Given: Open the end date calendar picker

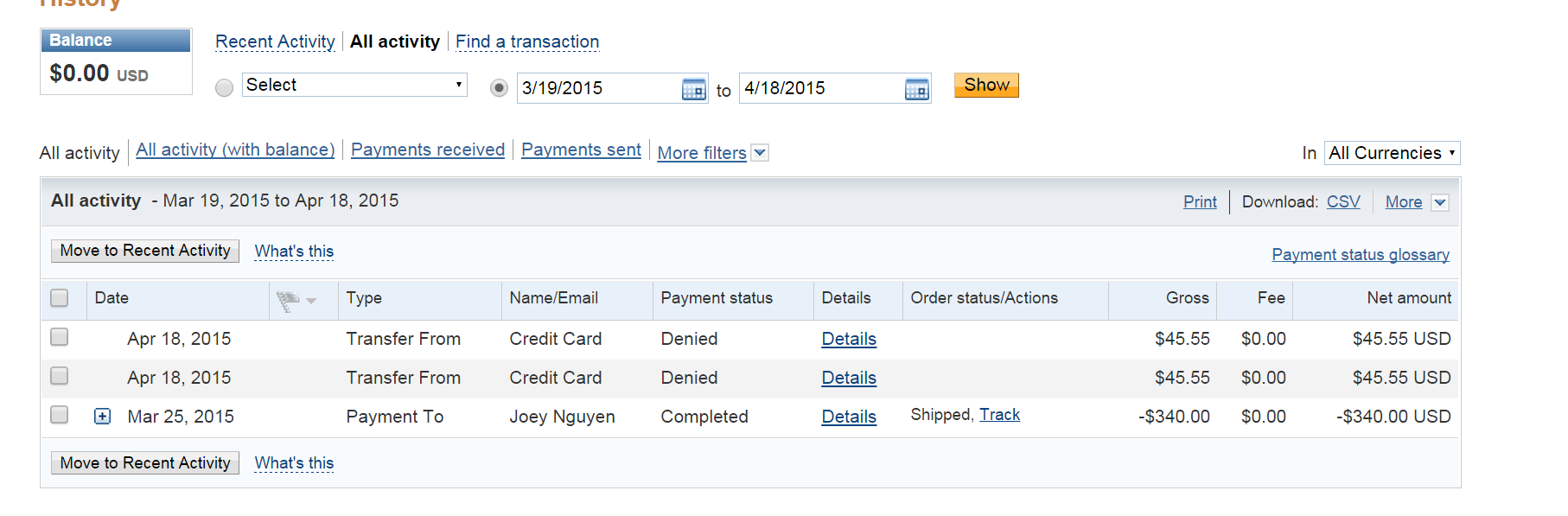Looking at the screenshot, I should tap(916, 89).
